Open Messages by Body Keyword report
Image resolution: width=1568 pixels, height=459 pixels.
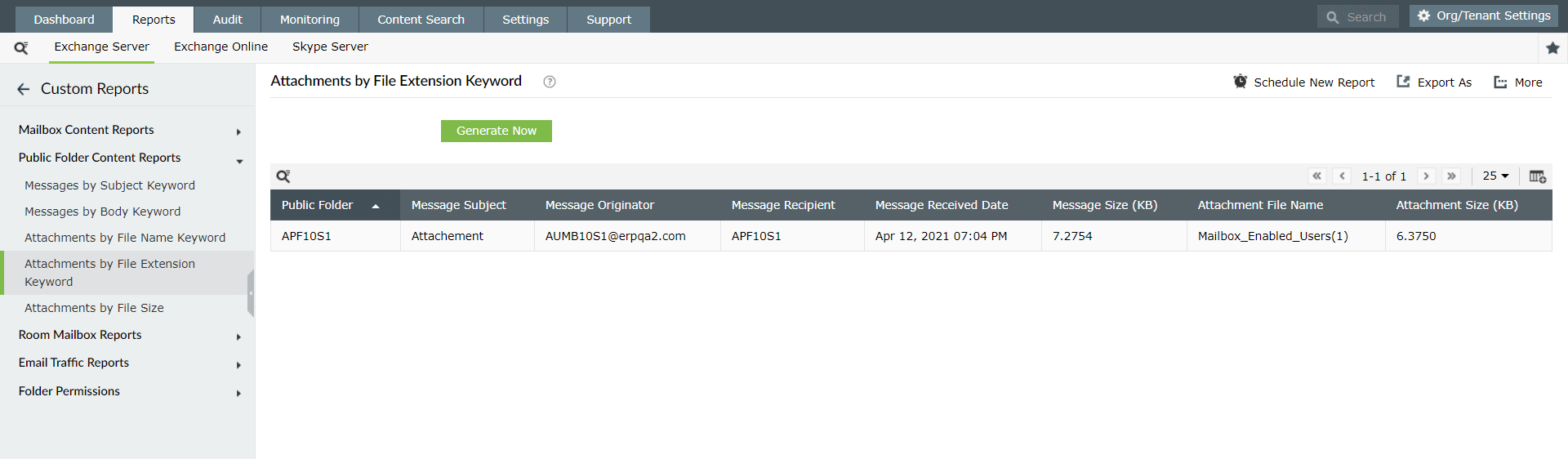(102, 212)
